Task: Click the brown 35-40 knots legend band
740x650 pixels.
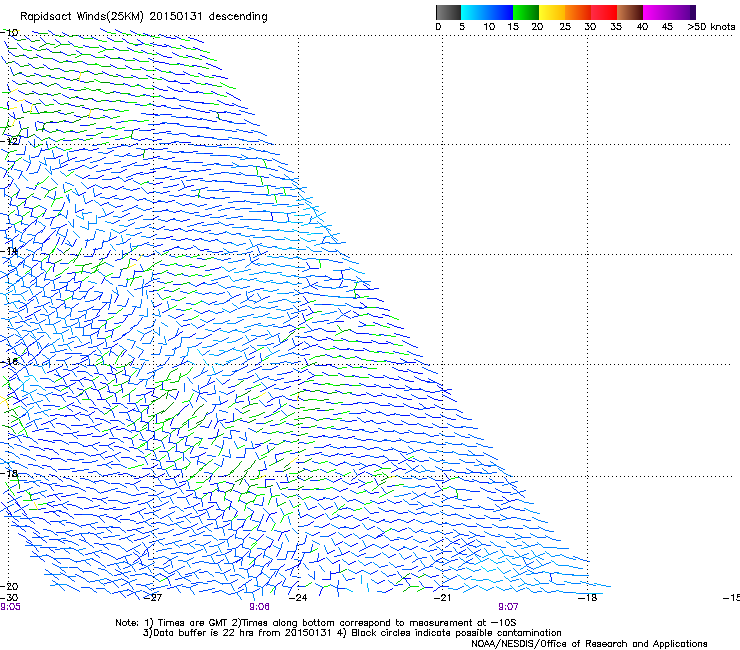Action: pos(630,12)
